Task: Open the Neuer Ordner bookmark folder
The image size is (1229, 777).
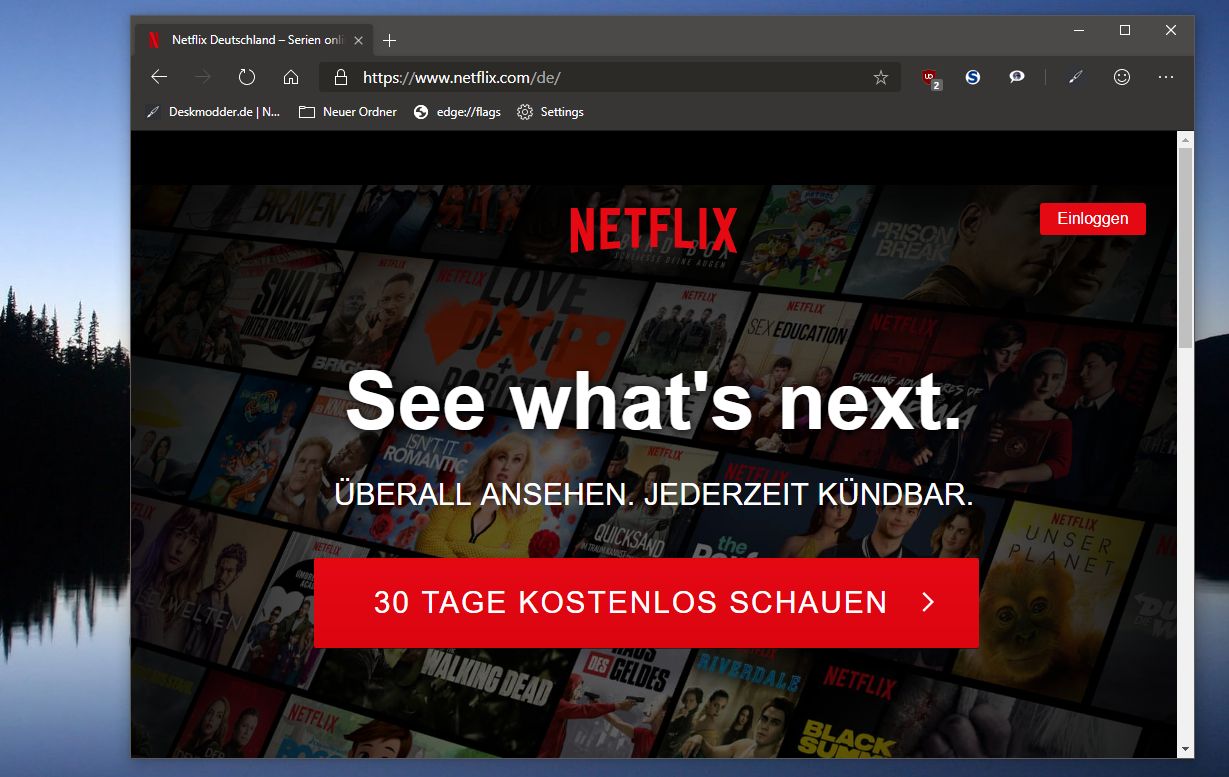Action: [x=348, y=112]
